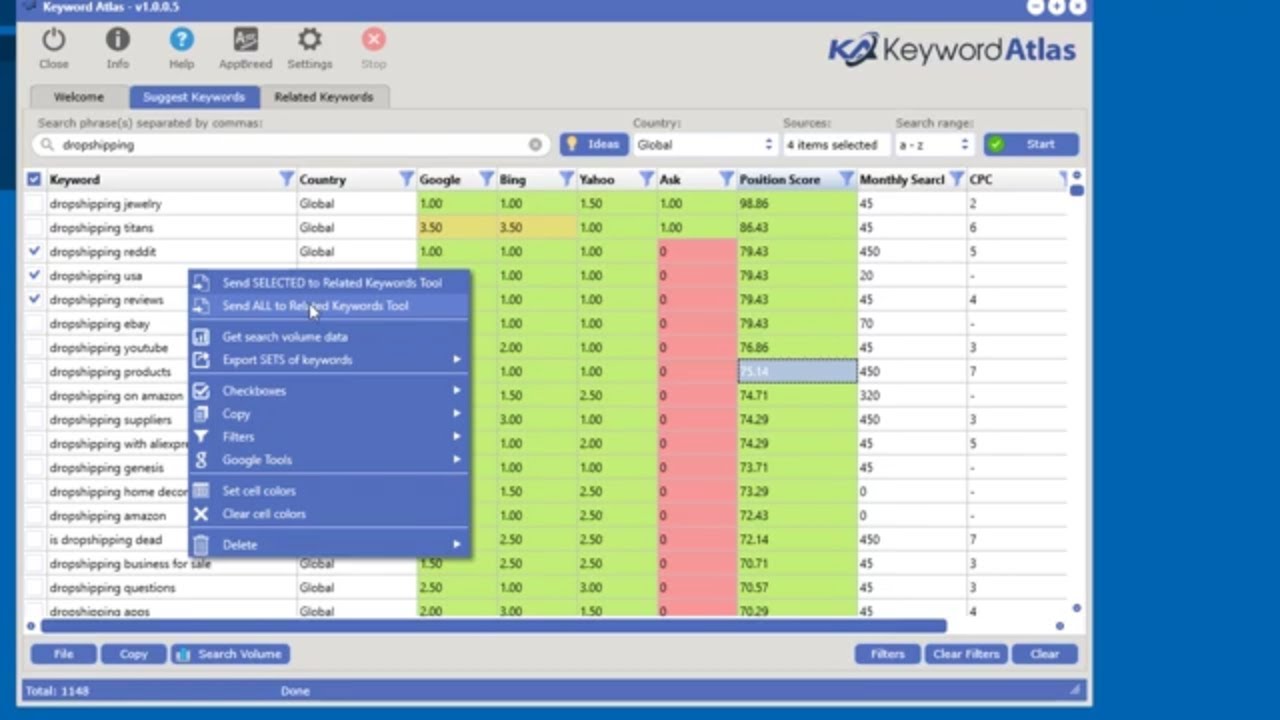The image size is (1280, 720).
Task: Click chart icon beside Get search volume data
Action: pos(201,337)
